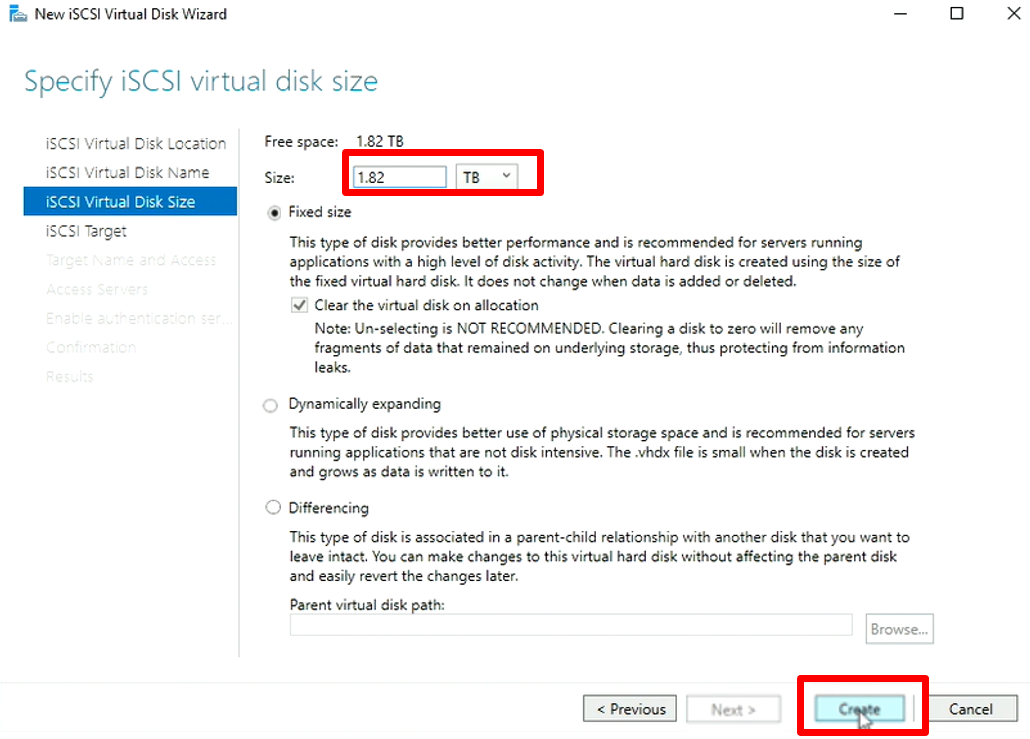Click the Browse button for parent disk
The height and width of the screenshot is (739, 1030).
click(x=899, y=629)
